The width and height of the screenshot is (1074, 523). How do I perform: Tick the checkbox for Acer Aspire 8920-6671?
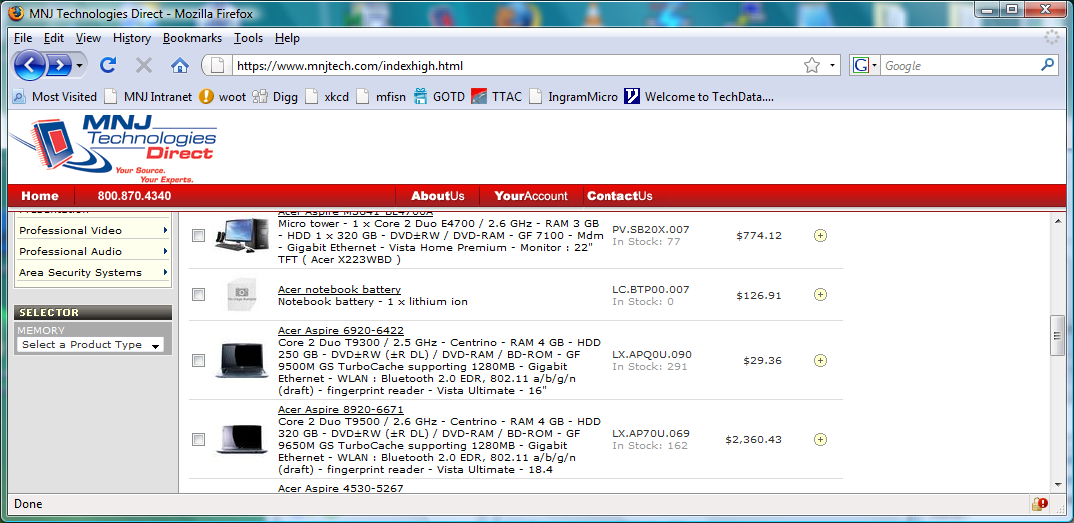(x=199, y=439)
